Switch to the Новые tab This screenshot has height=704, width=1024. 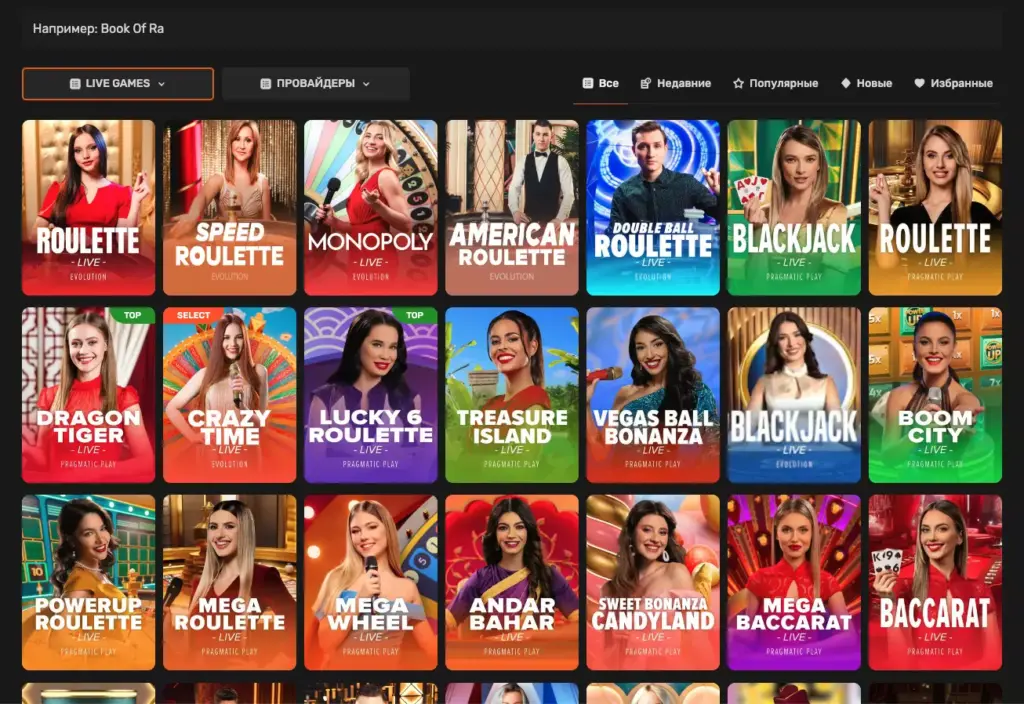click(x=874, y=84)
